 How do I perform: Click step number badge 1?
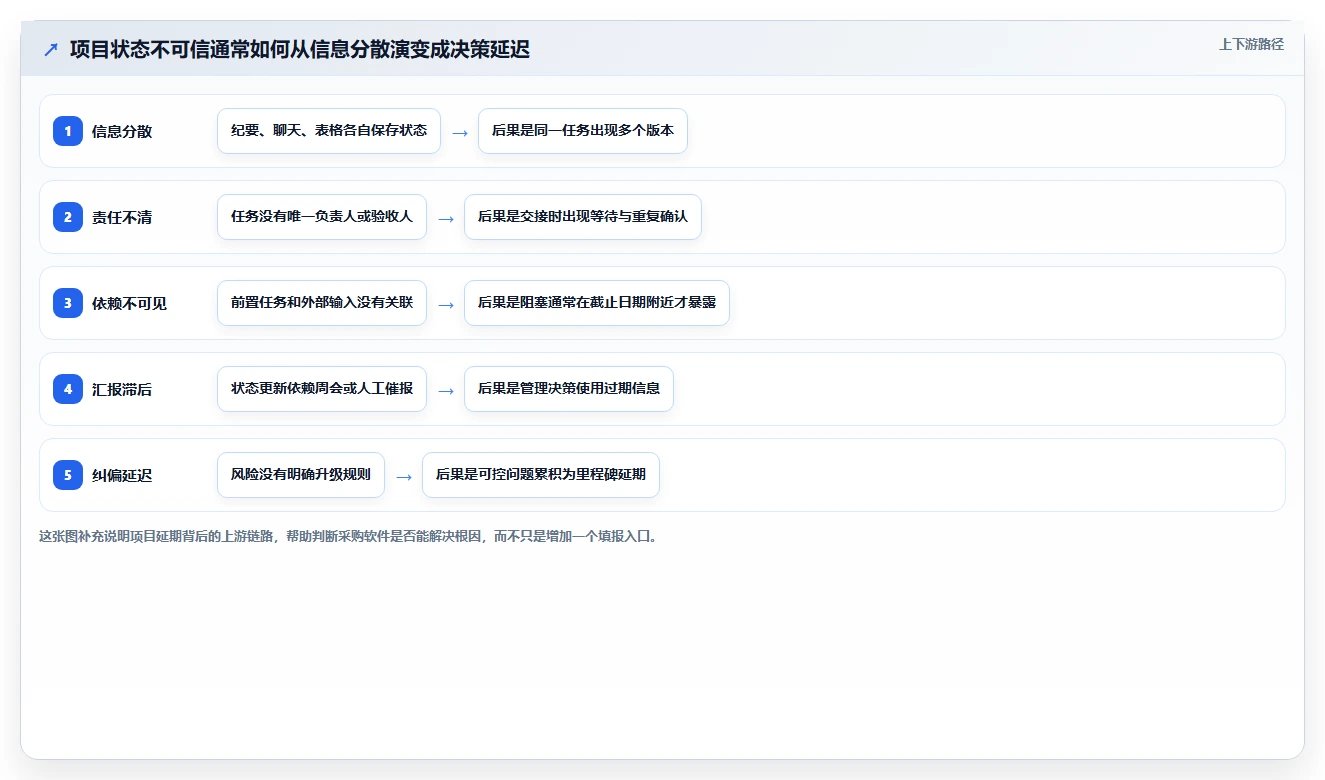click(68, 131)
